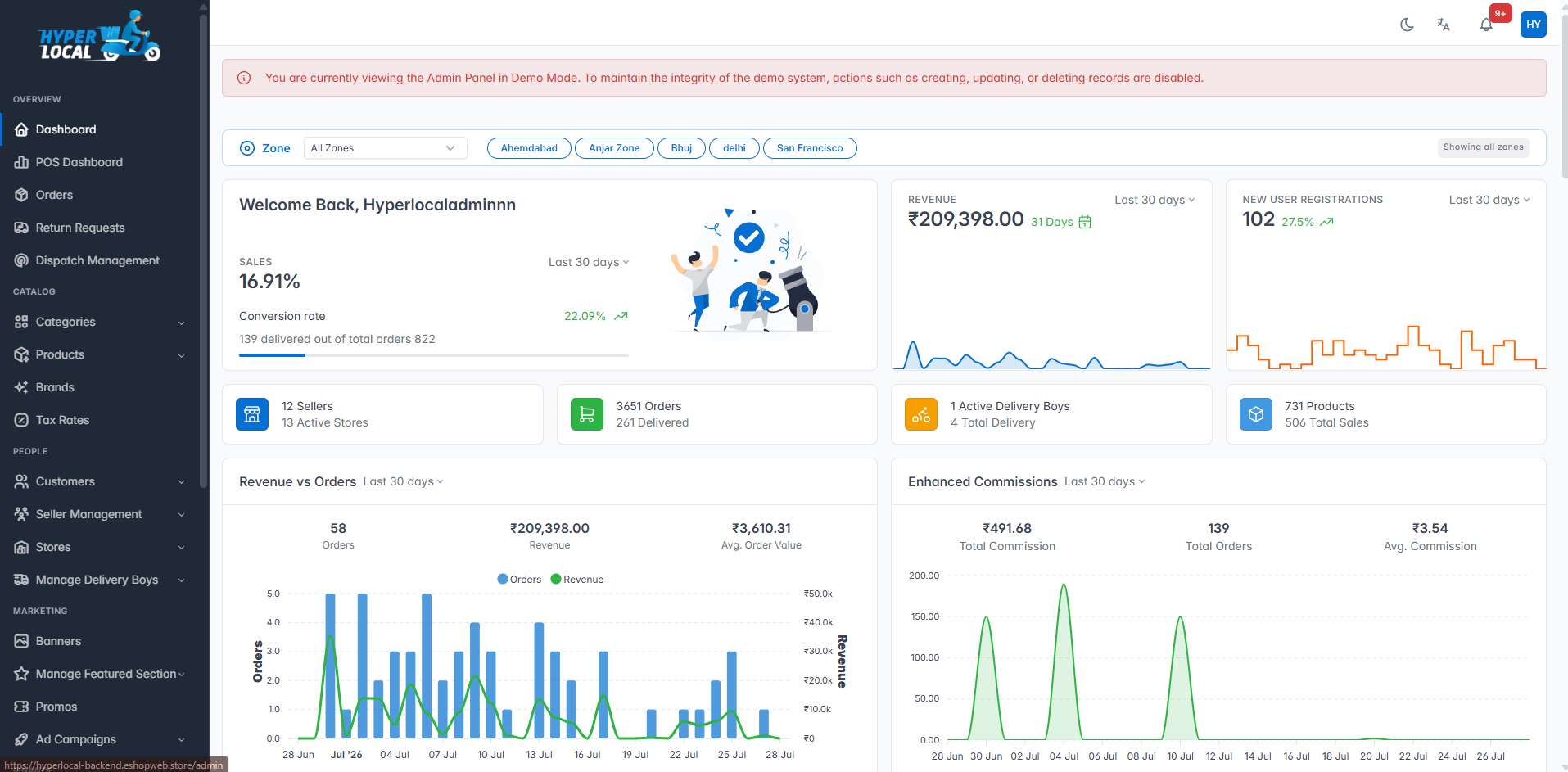Click the orange Delivery Boys scooter icon
Image resolution: width=1568 pixels, height=772 pixels.
pyautogui.click(x=921, y=414)
